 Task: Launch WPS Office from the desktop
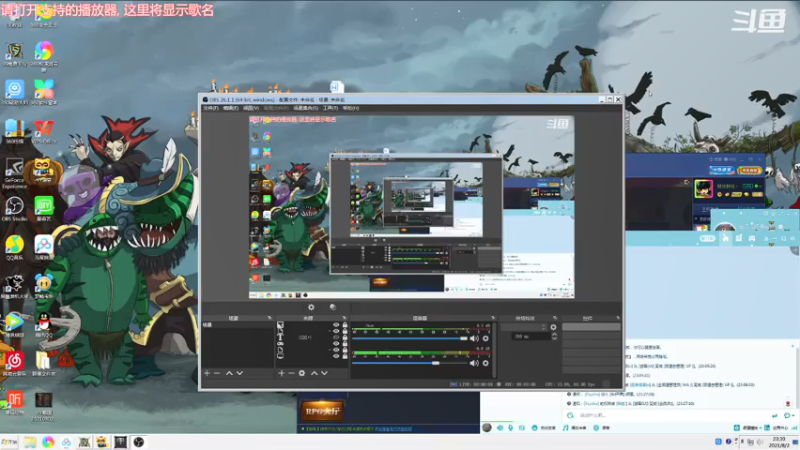point(44,131)
